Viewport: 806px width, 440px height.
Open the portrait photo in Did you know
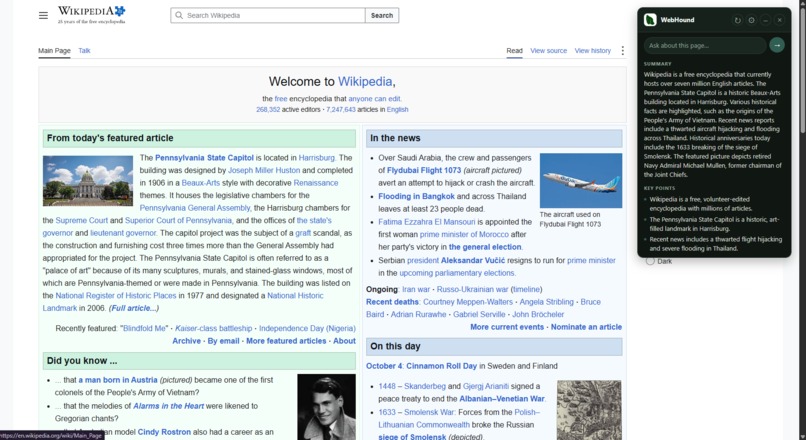click(326, 407)
